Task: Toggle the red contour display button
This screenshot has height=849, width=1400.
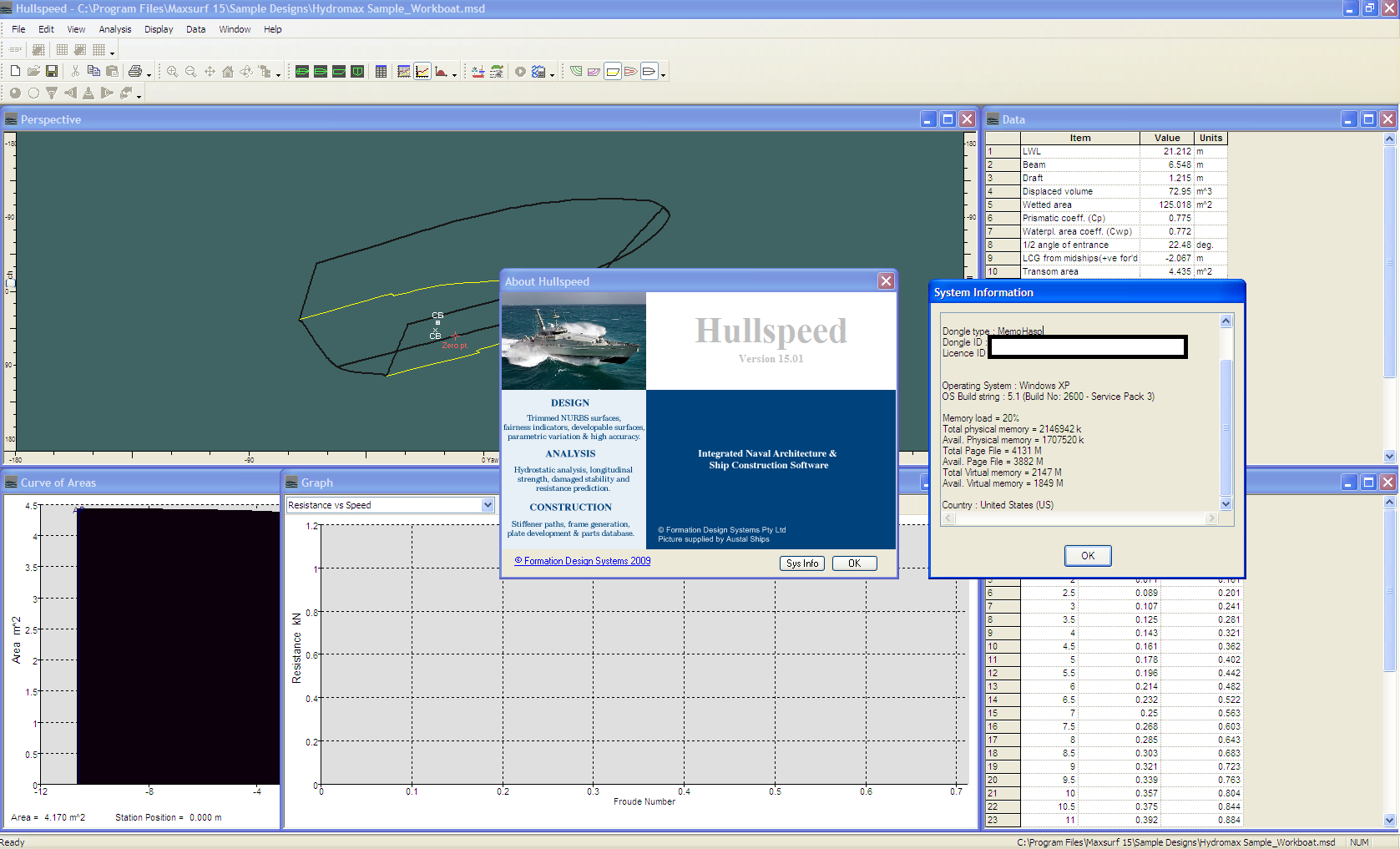Action: click(x=631, y=72)
